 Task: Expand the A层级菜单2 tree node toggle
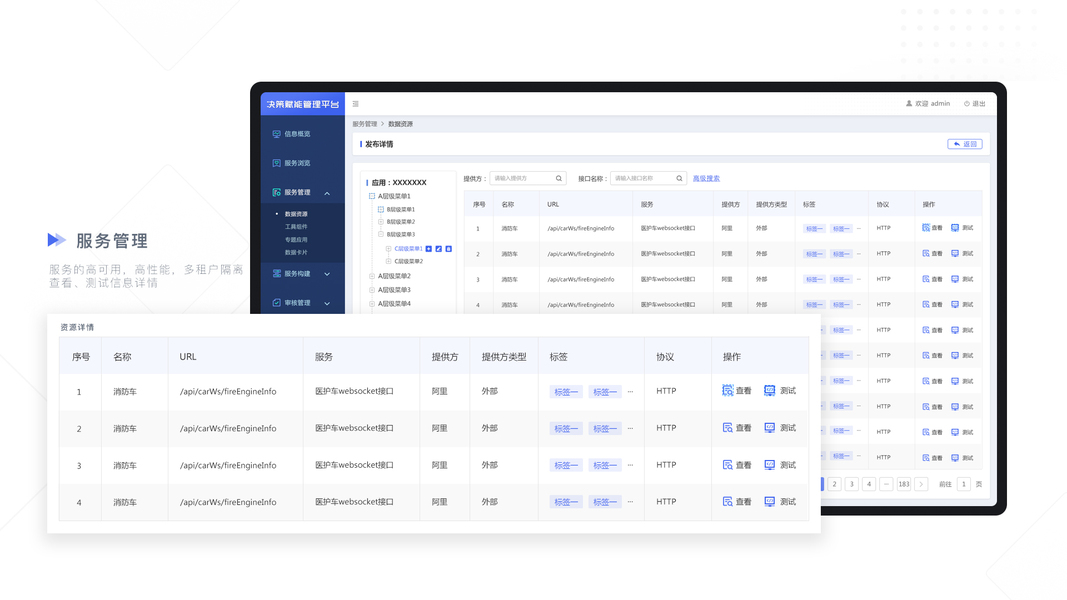pyautogui.click(x=372, y=276)
